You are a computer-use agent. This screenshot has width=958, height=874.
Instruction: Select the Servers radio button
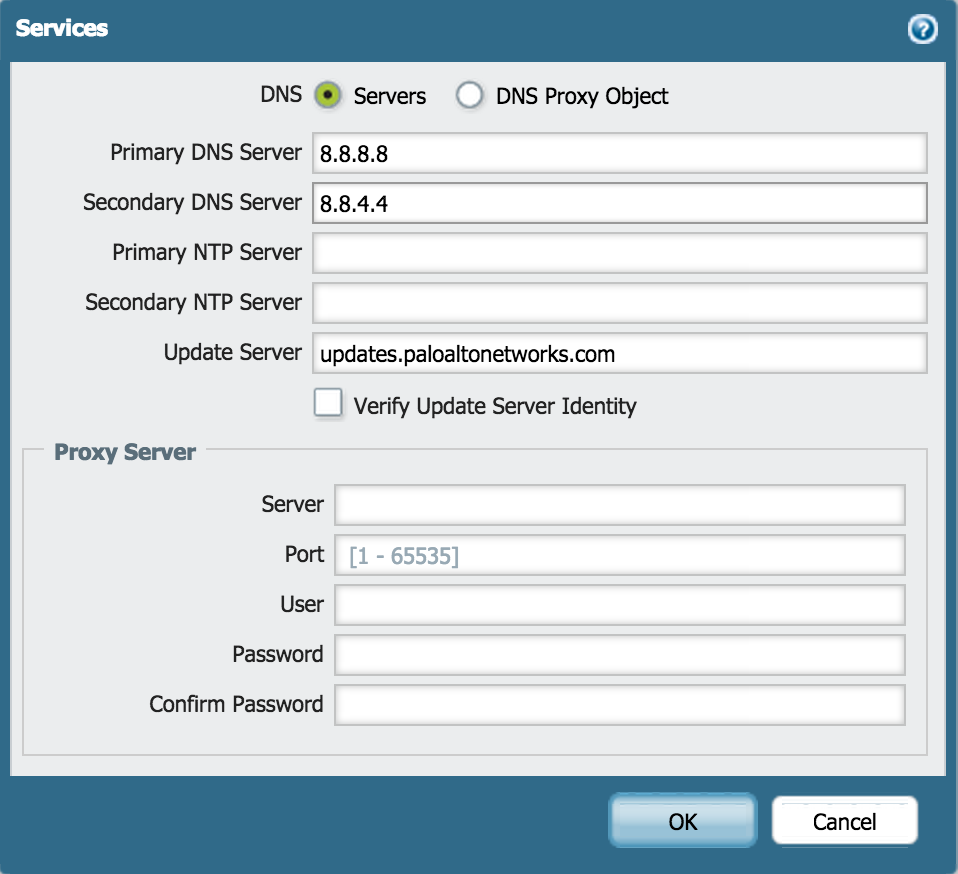(x=329, y=95)
